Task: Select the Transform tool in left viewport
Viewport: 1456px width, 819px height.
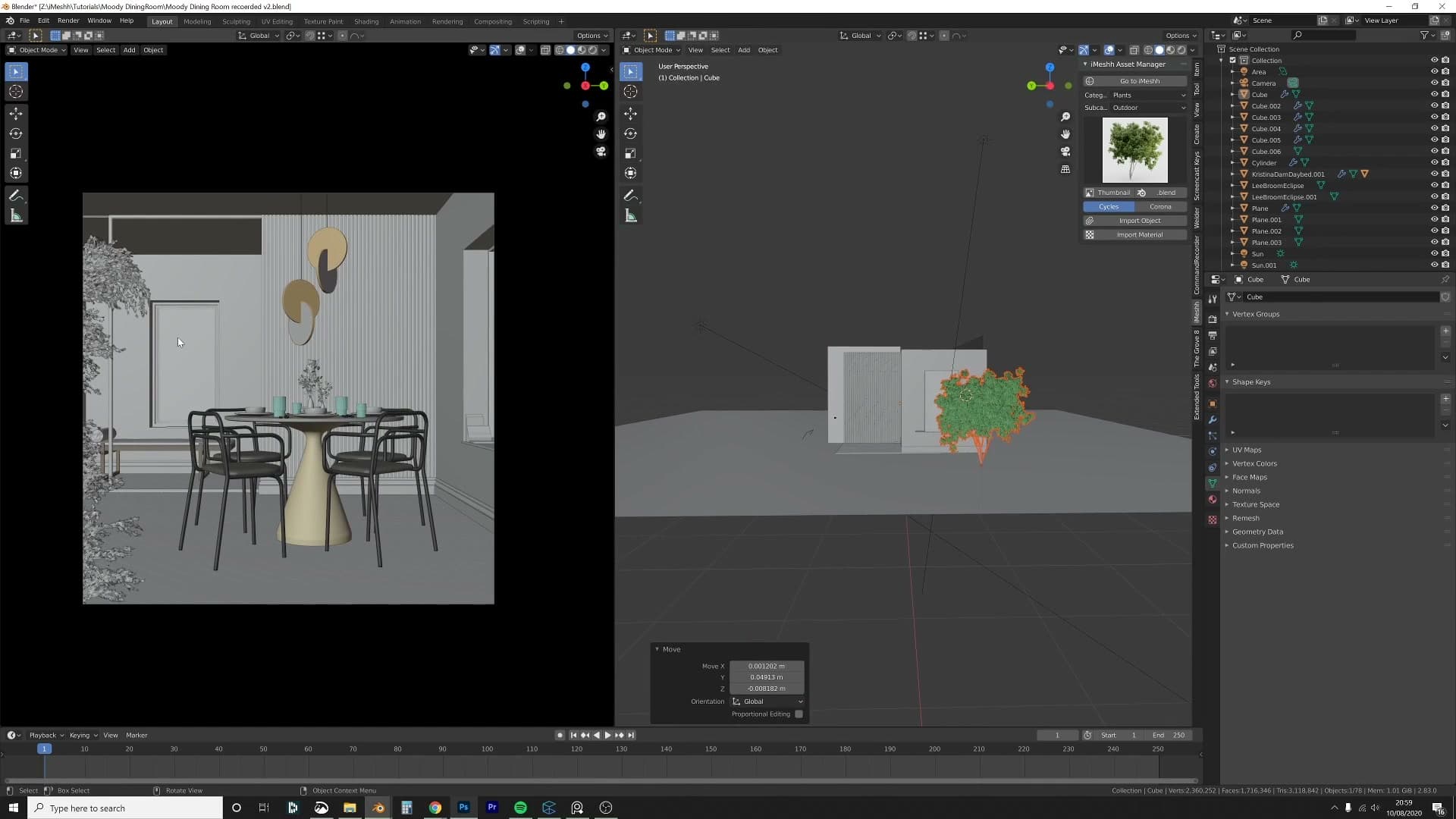Action: click(x=16, y=173)
